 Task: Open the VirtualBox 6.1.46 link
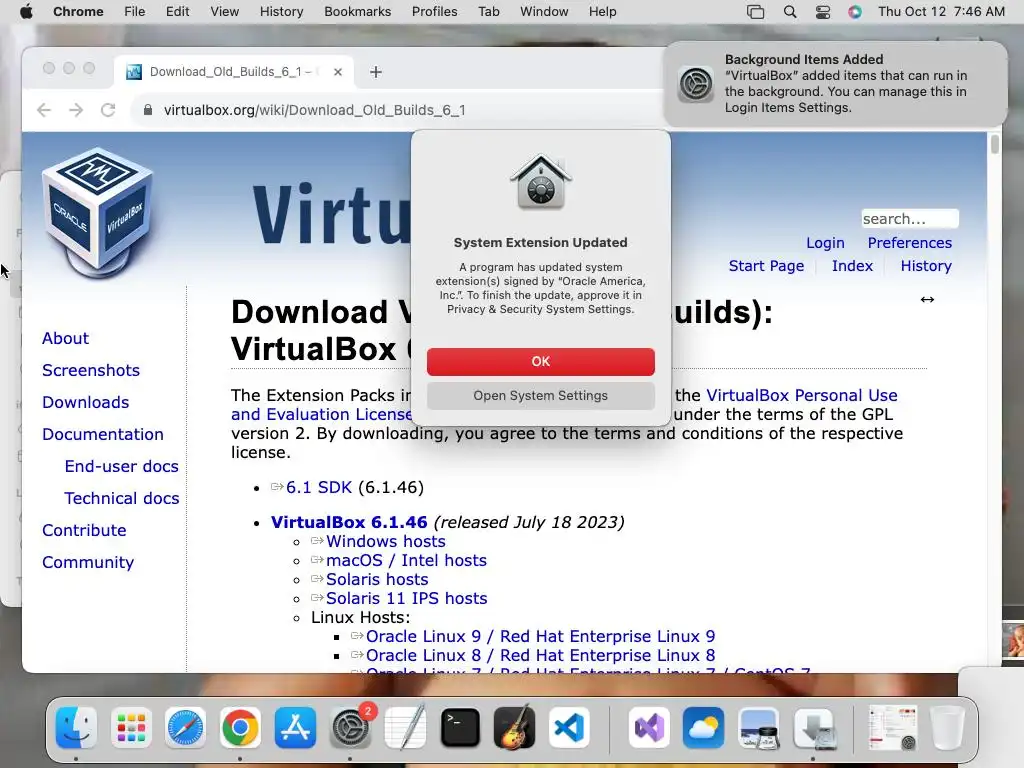coord(349,522)
